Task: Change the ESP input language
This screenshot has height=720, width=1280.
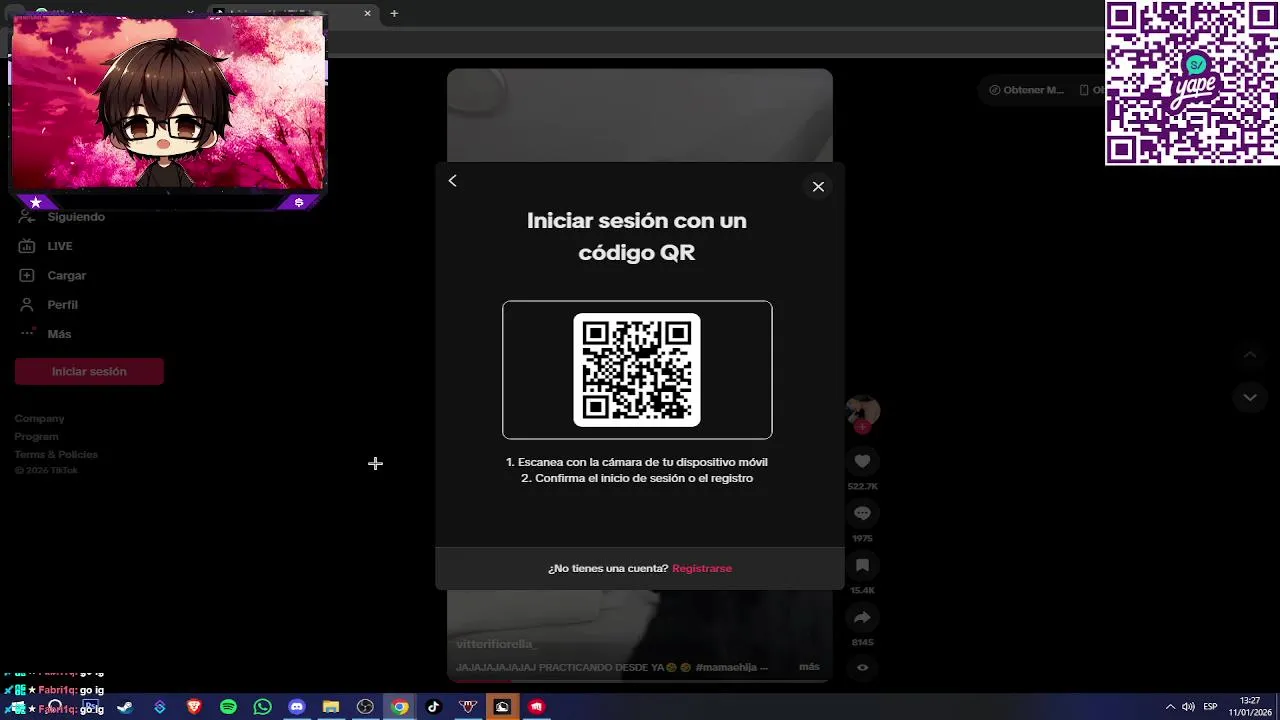Action: pyautogui.click(x=1210, y=707)
